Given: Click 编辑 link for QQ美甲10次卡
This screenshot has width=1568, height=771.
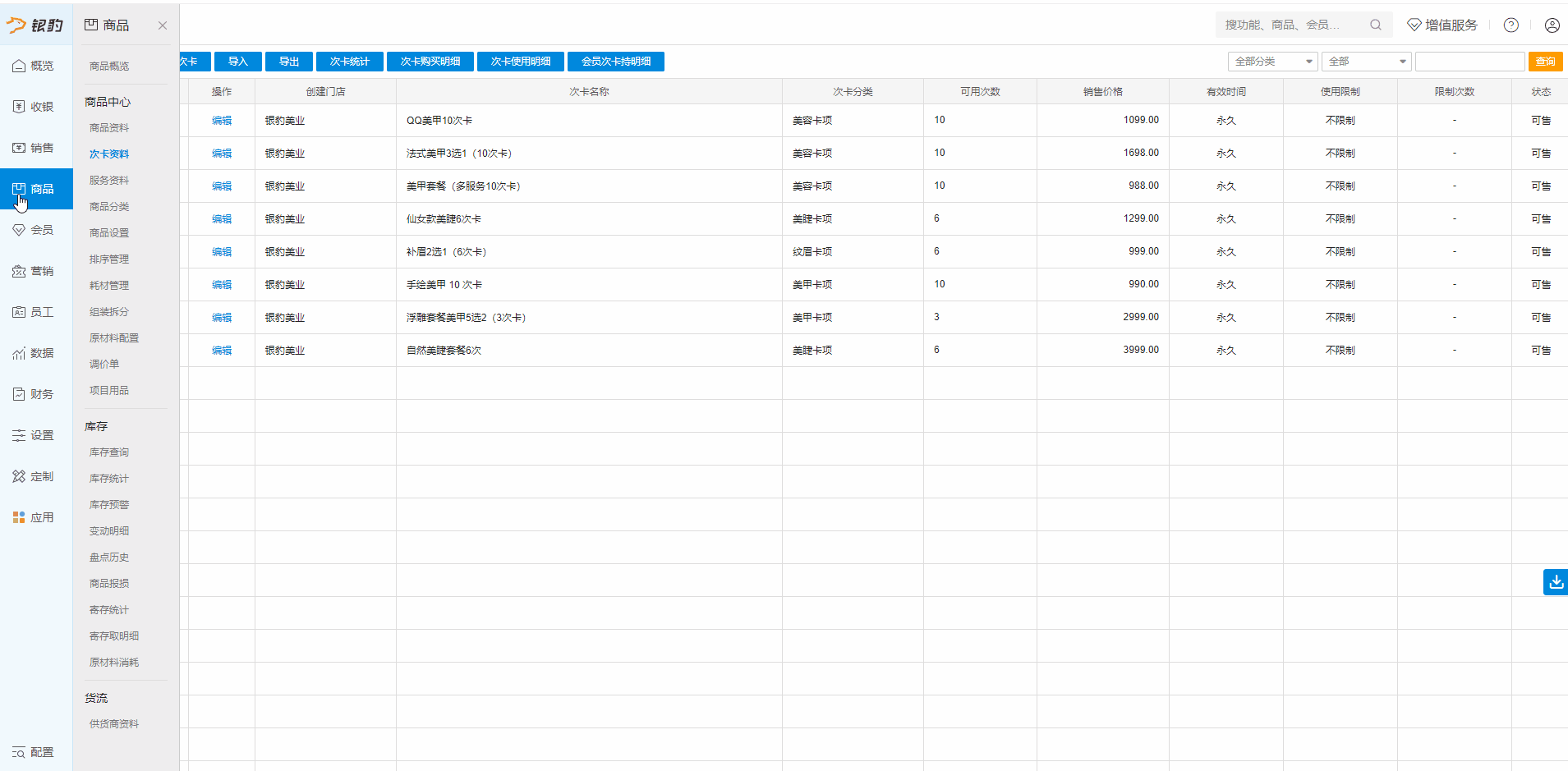Looking at the screenshot, I should tap(222, 121).
